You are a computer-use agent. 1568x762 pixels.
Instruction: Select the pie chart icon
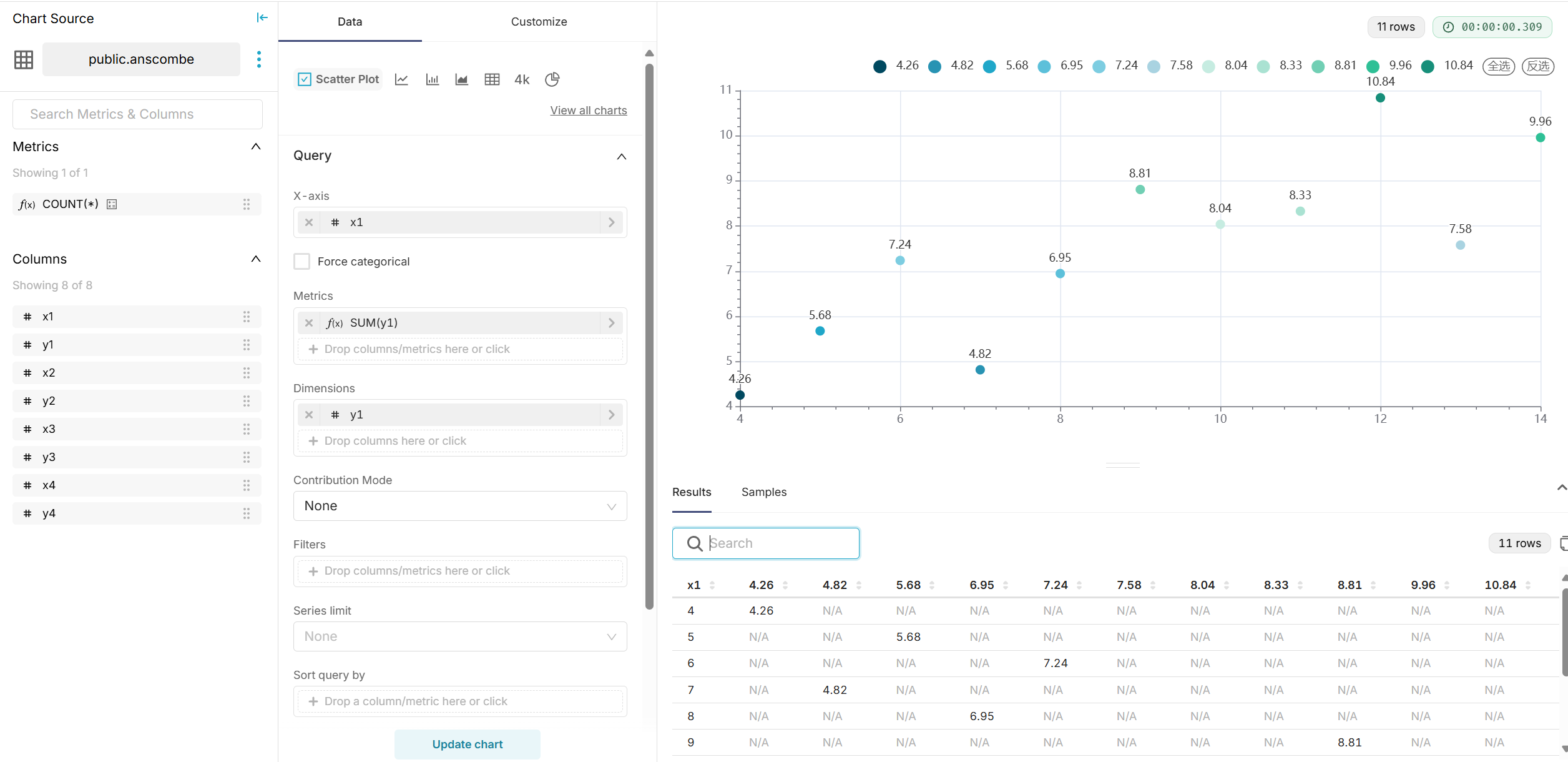pos(552,79)
